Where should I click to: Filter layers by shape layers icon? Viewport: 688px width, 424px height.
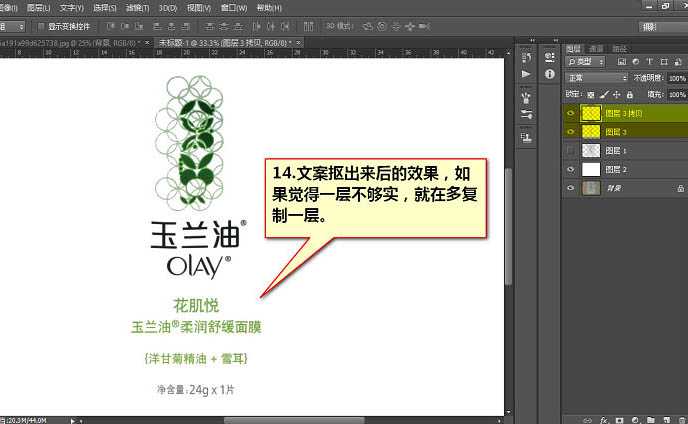(664, 62)
